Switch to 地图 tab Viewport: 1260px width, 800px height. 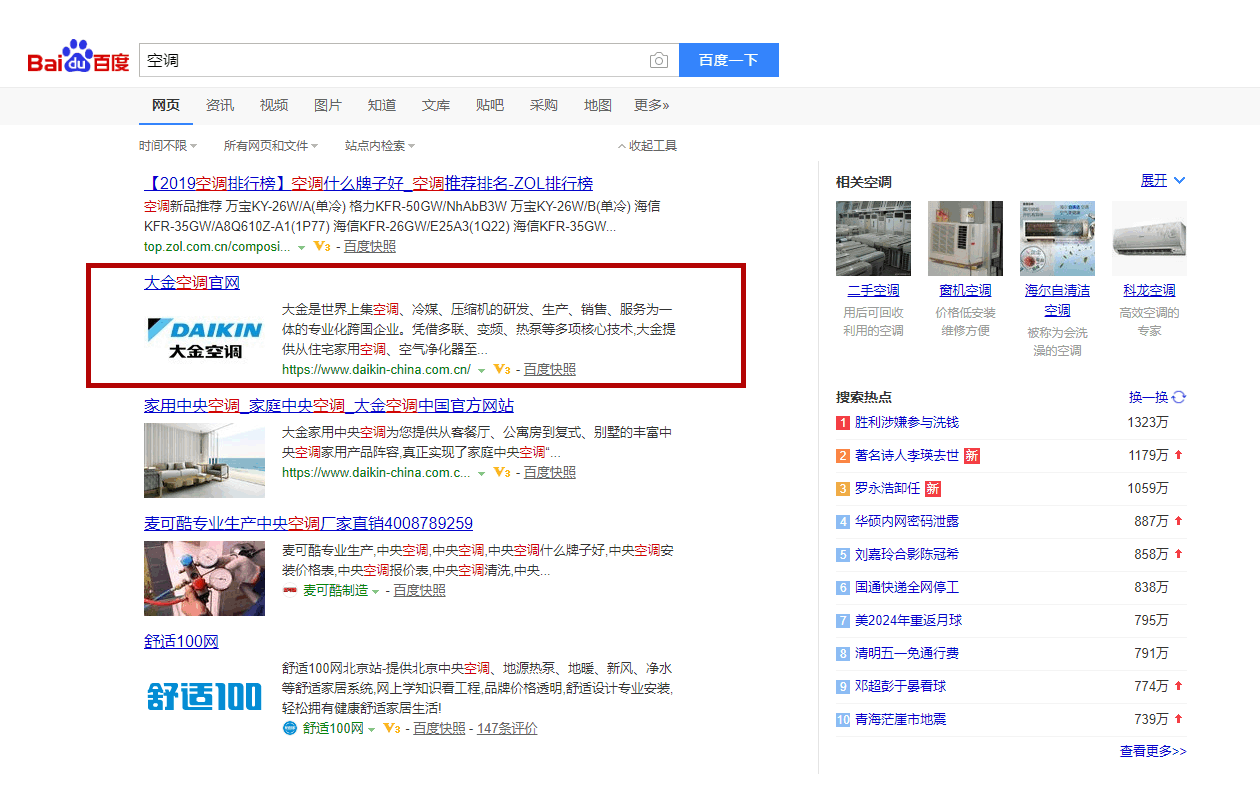[x=598, y=105]
